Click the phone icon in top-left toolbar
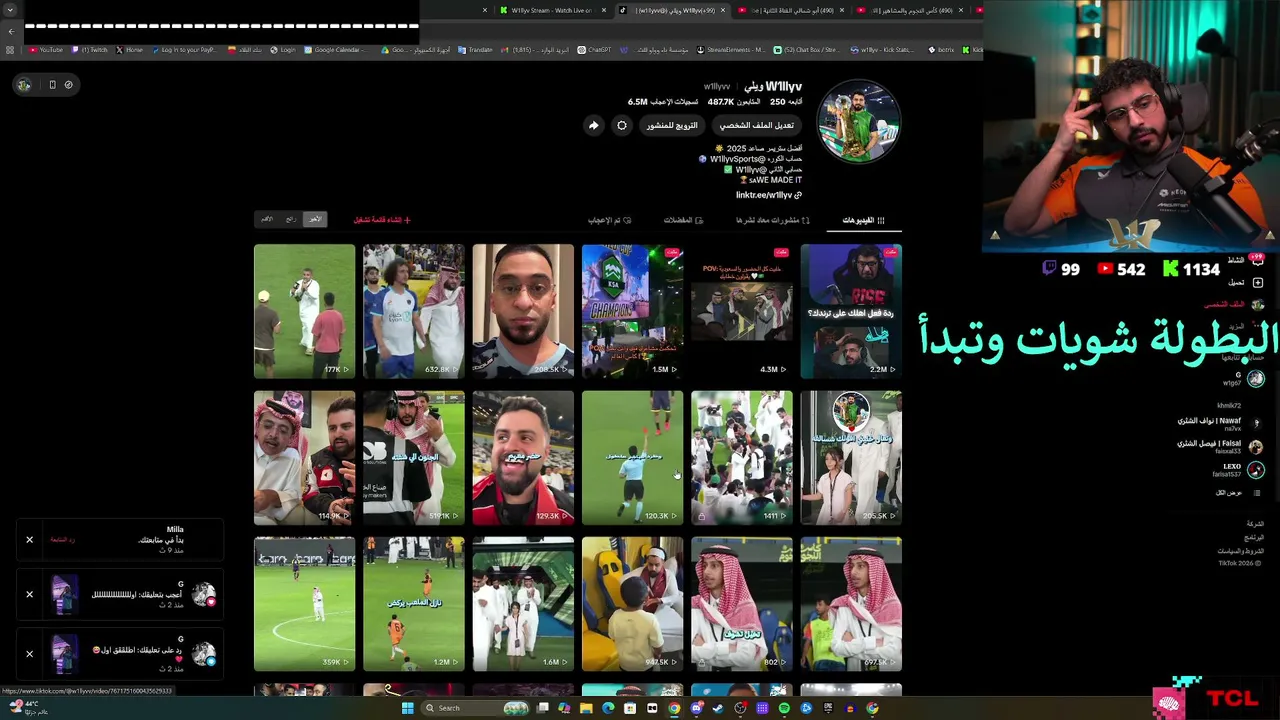Viewport: 1280px width, 720px height. pyautogui.click(x=52, y=85)
